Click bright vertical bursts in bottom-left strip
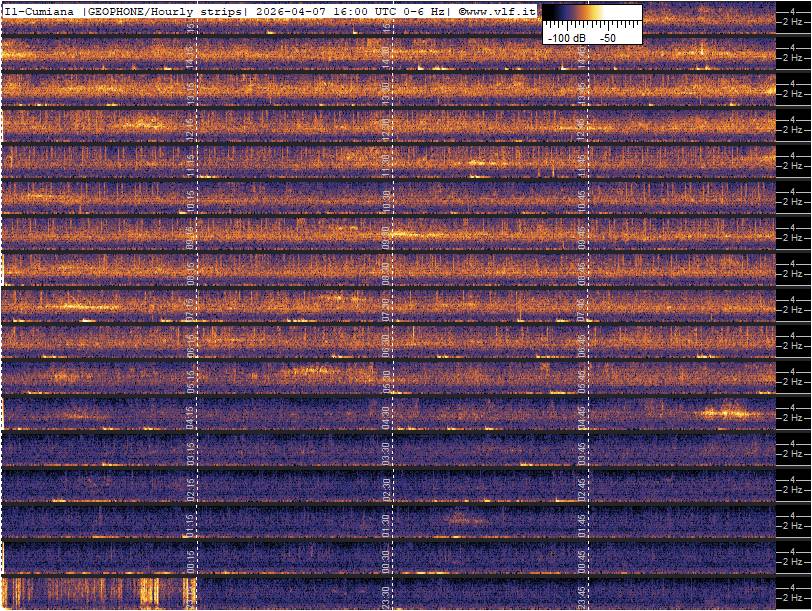The image size is (812, 611). pos(100,592)
